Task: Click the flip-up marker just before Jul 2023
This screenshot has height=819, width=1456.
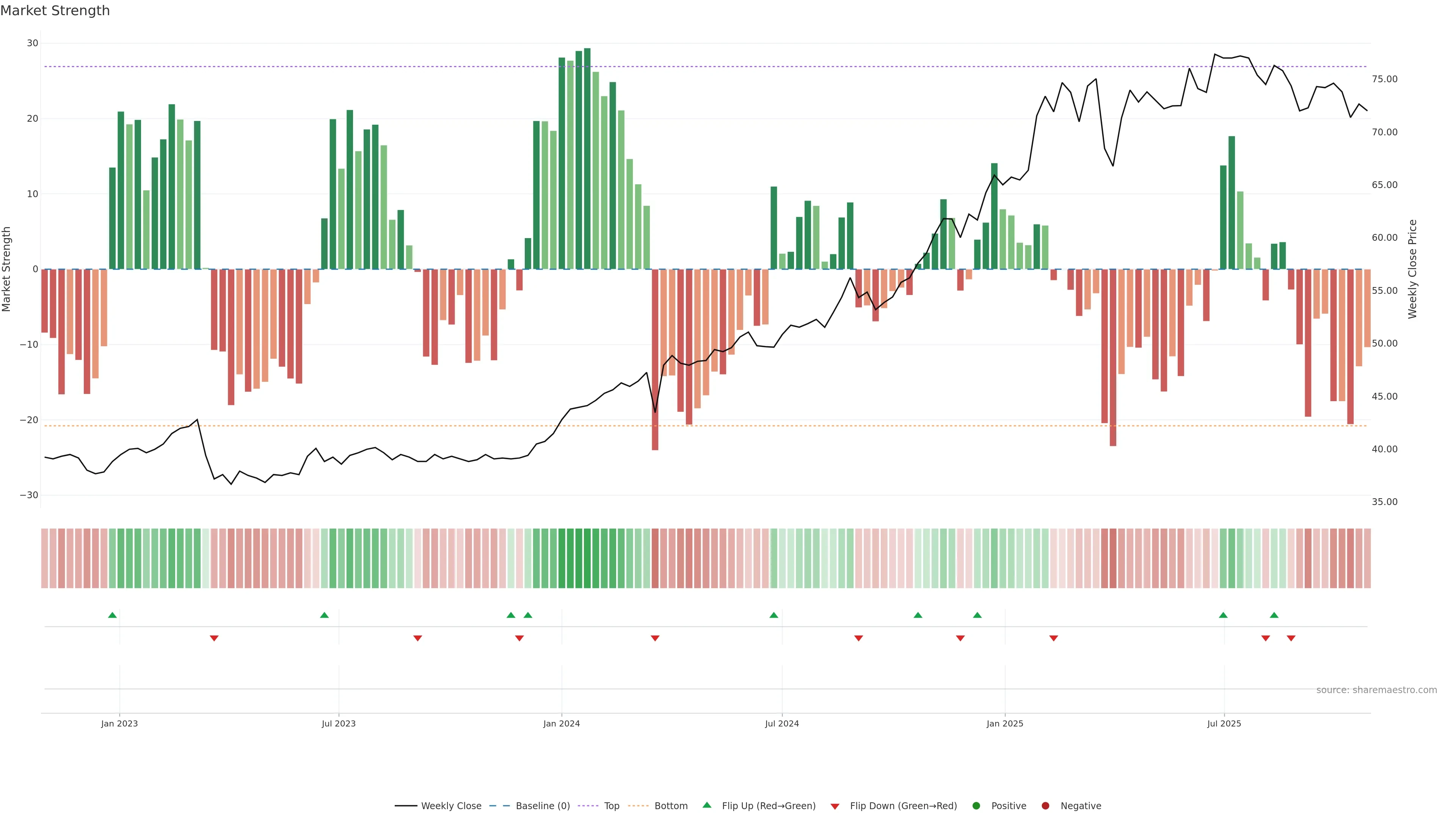Action: tap(325, 615)
